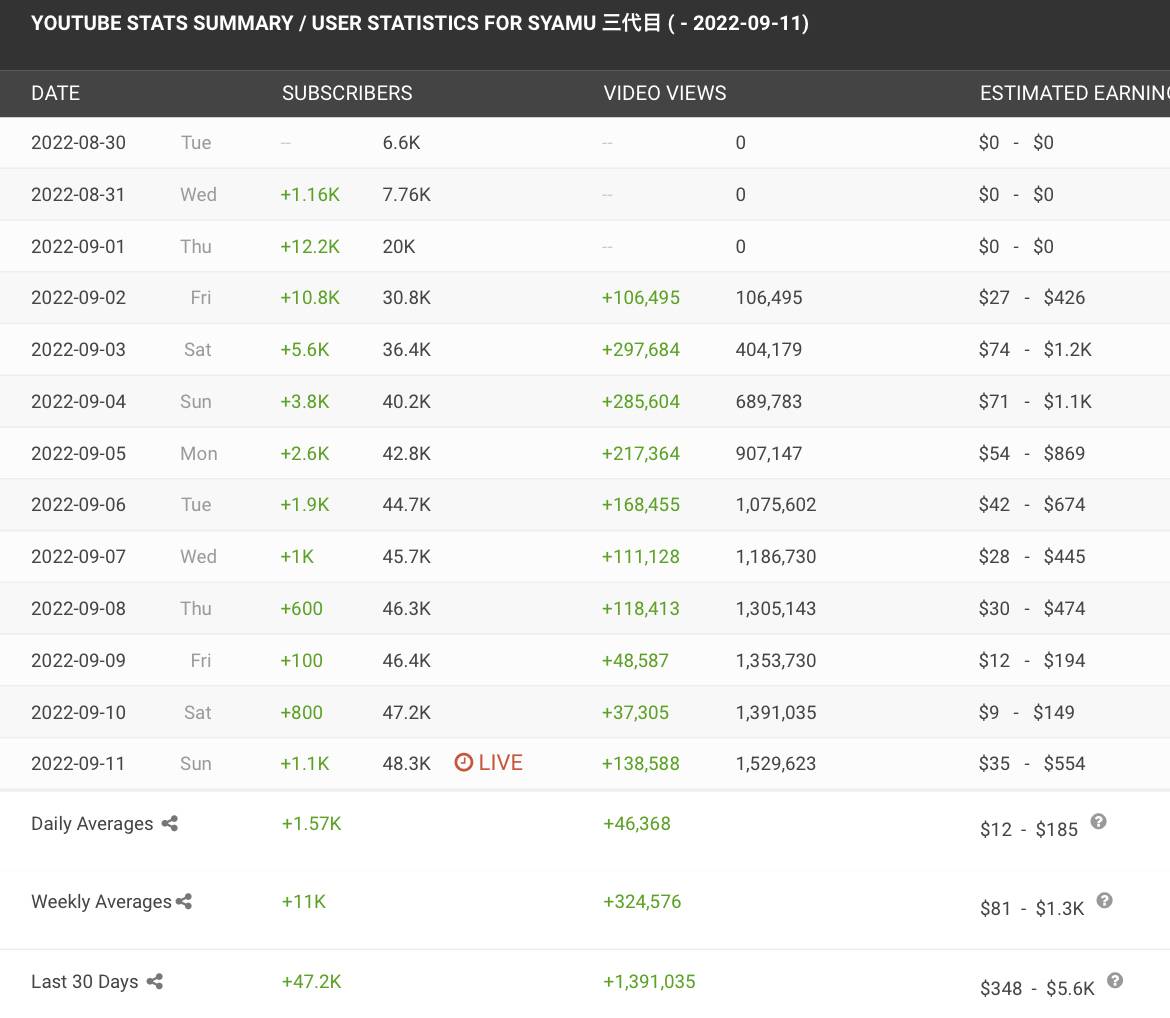Click the 1,529,623 total views figure
1170x1018 pixels.
tap(776, 764)
